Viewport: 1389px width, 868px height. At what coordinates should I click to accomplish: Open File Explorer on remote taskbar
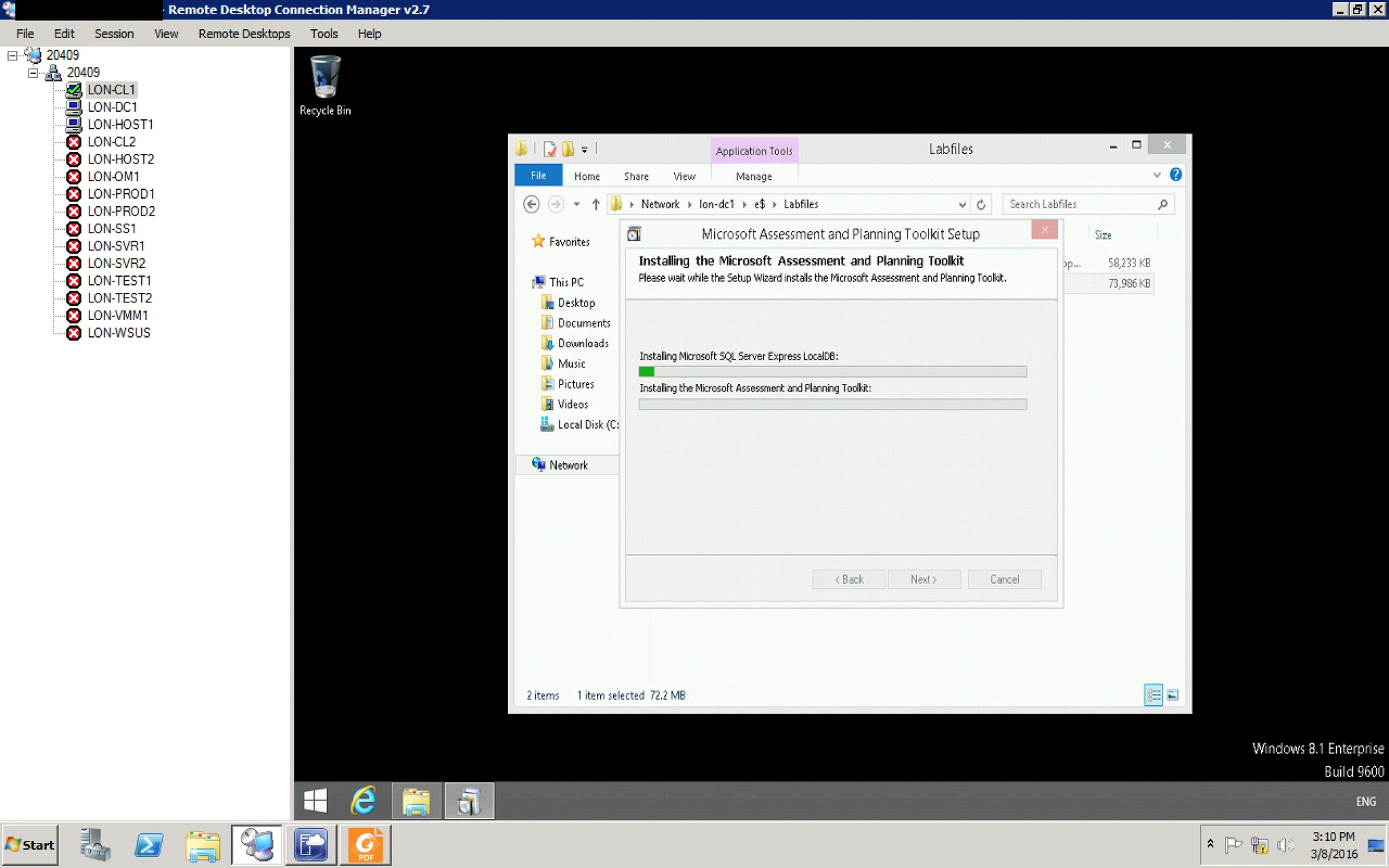pos(416,801)
